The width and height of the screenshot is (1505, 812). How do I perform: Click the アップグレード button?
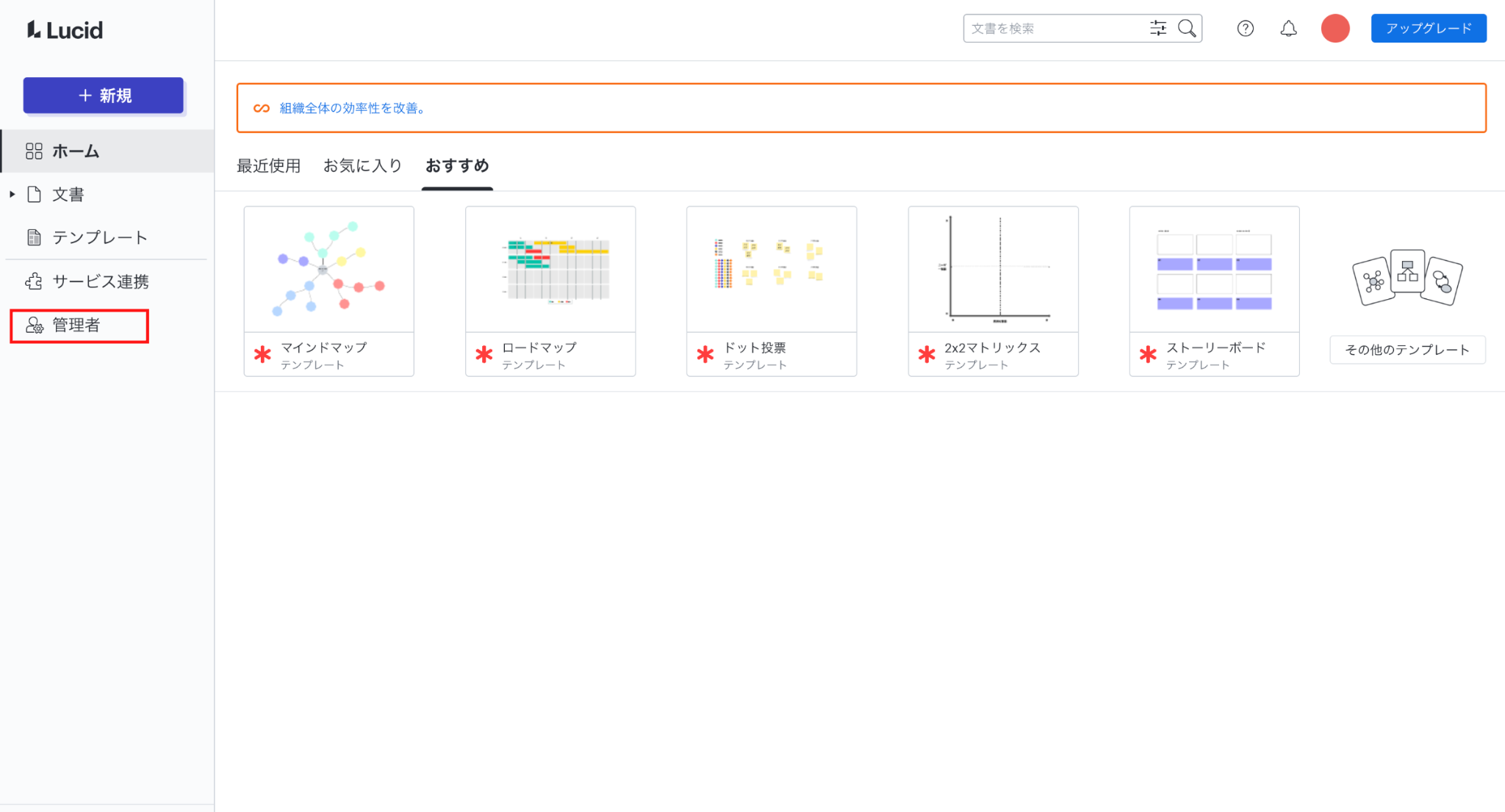click(x=1429, y=29)
